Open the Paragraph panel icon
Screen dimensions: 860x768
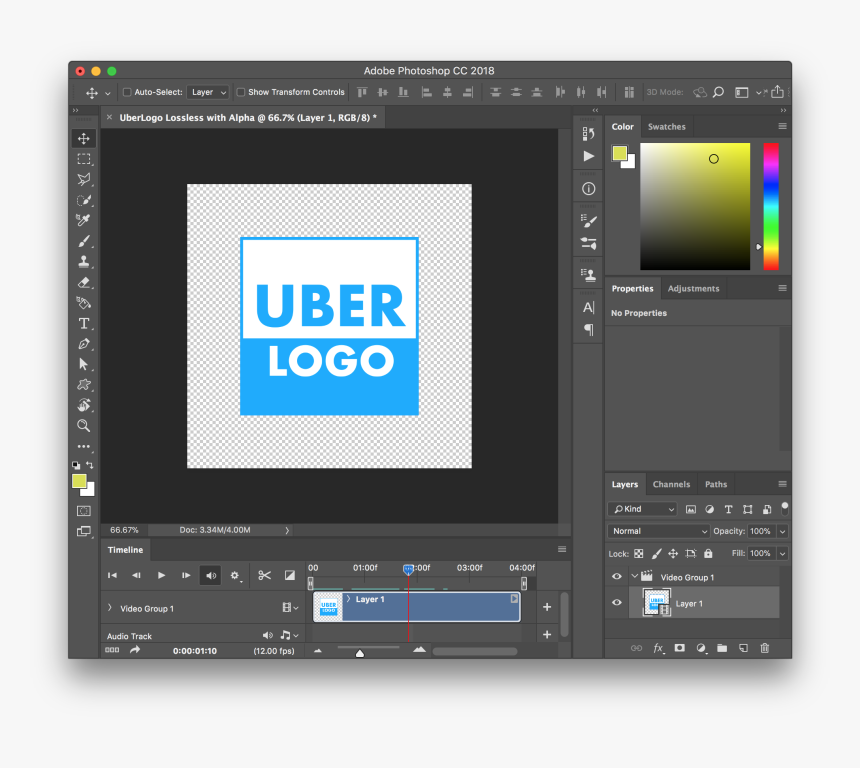[589, 329]
